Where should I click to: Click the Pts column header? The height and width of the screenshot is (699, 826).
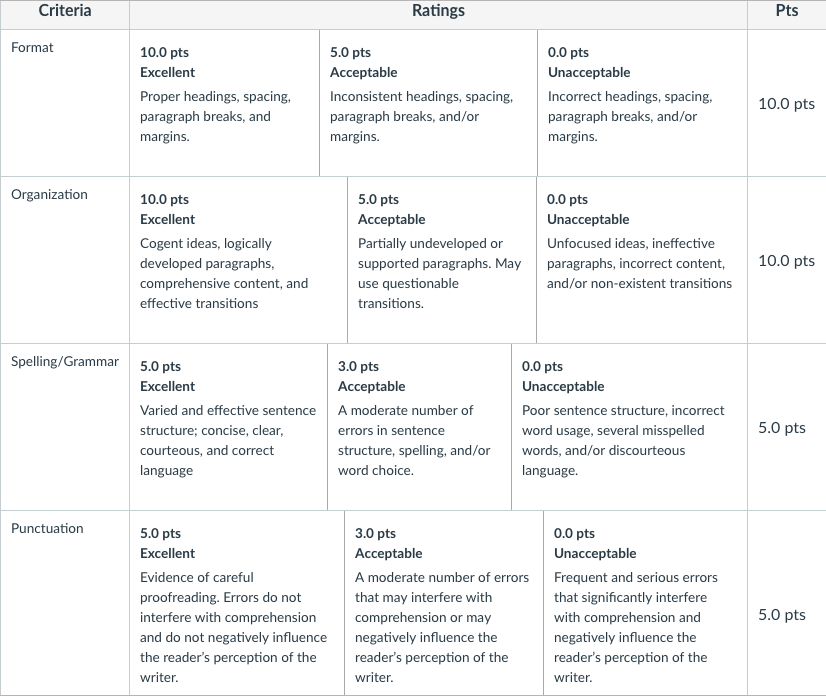[786, 11]
